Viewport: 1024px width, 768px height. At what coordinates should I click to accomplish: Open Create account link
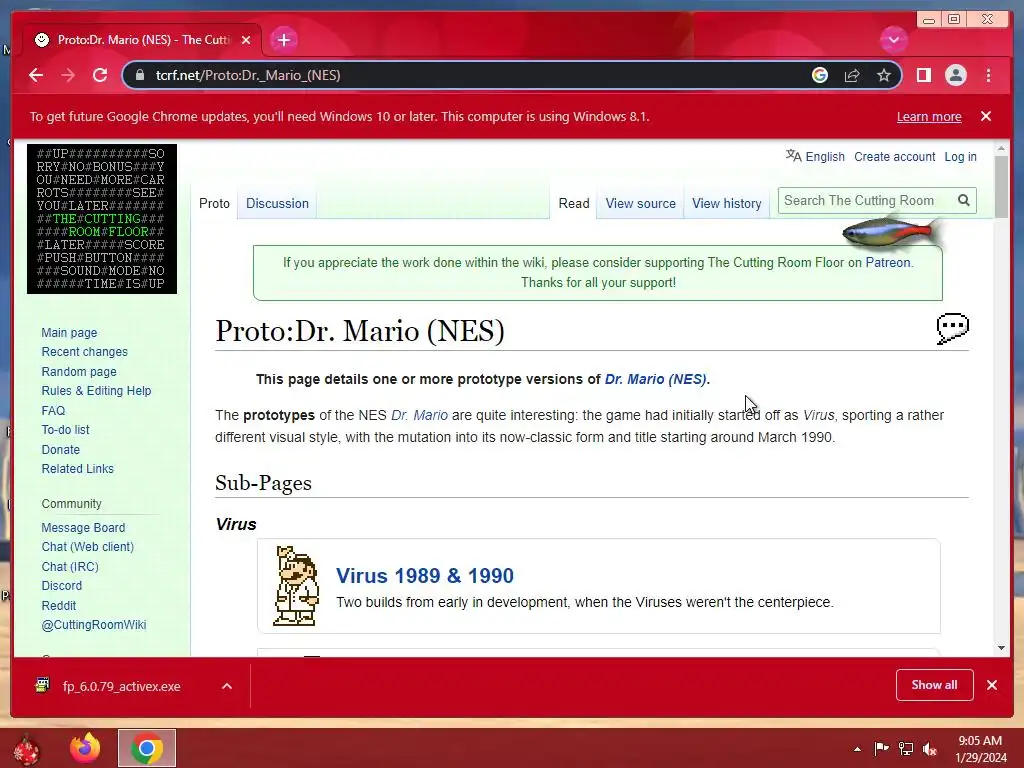894,156
